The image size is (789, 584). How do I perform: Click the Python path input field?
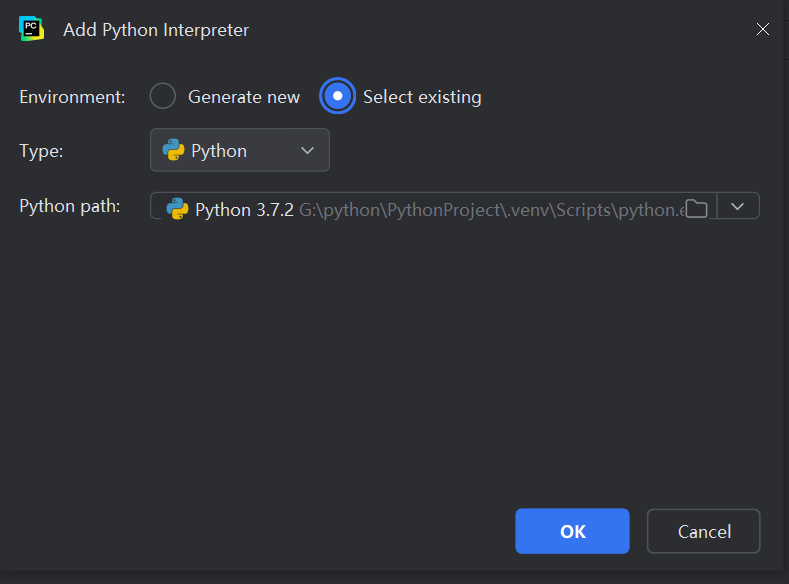point(490,210)
